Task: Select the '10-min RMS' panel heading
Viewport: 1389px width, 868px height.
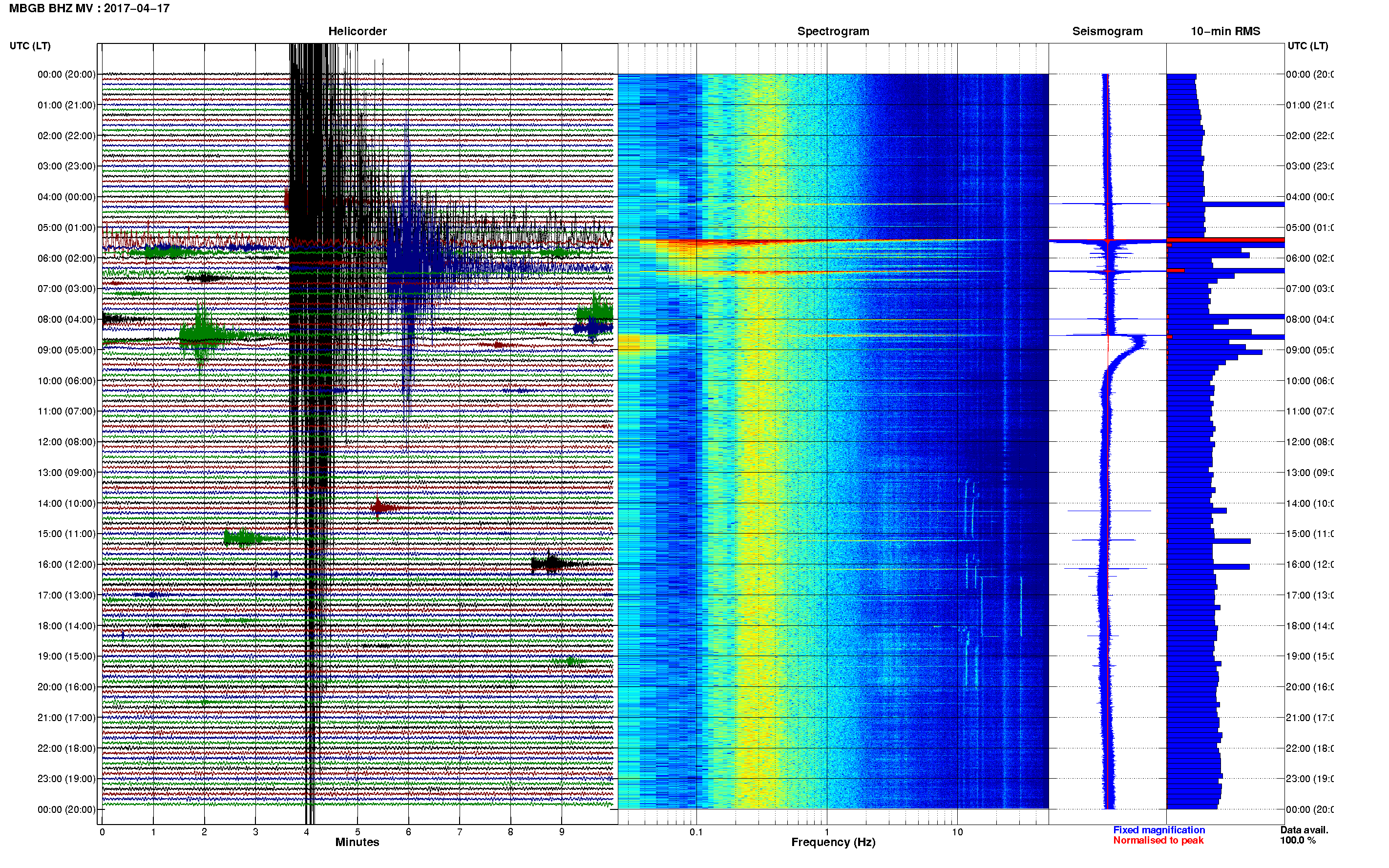Action: click(1225, 31)
